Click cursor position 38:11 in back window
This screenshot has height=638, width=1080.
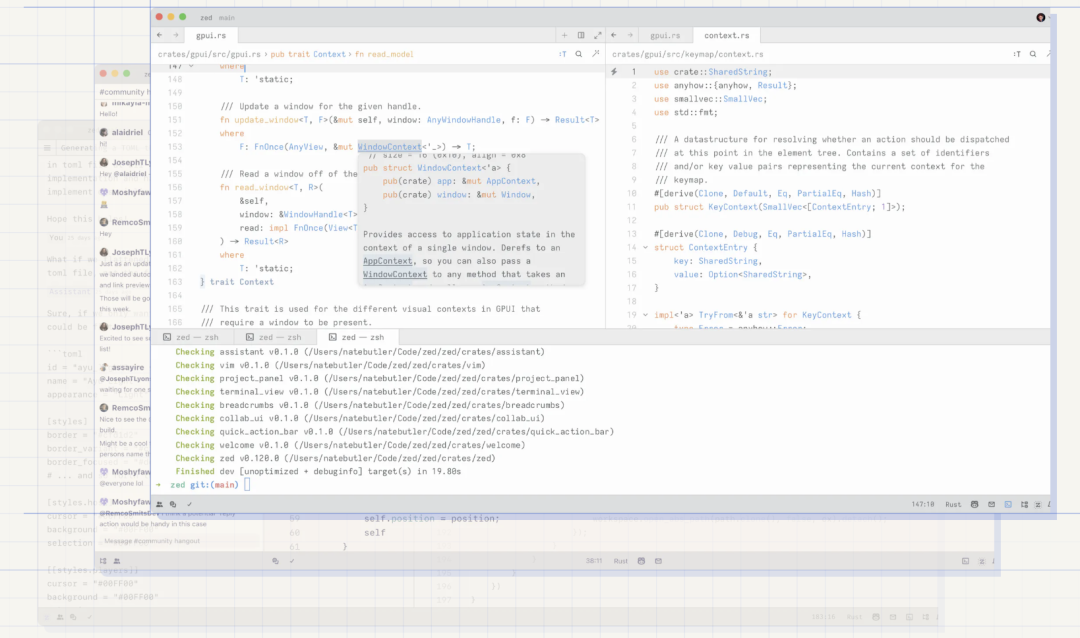click(594, 561)
